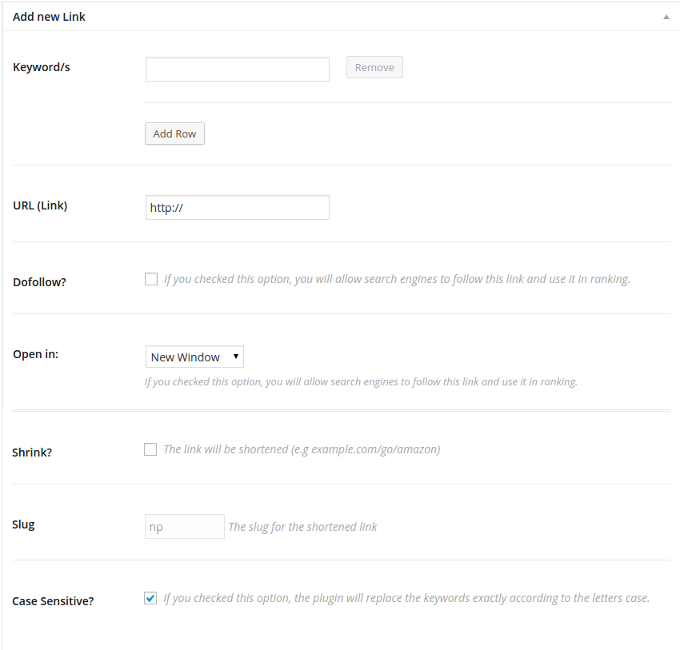Focus the Keyword/s text field
Viewport: 680px width, 650px height.
click(237, 69)
